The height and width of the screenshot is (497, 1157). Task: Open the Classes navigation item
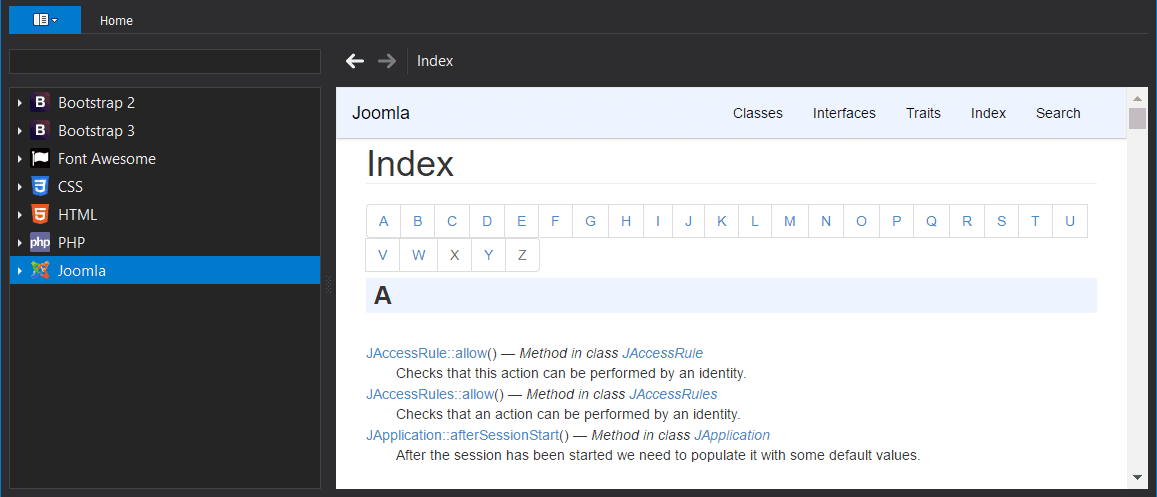click(x=757, y=113)
